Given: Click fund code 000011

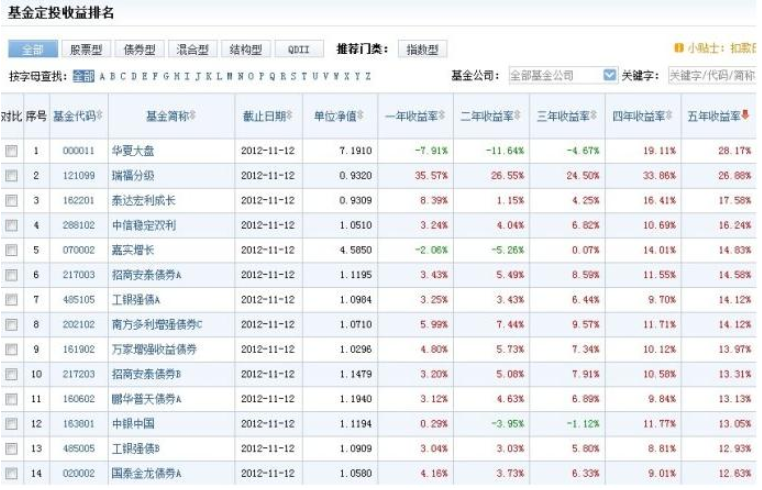Looking at the screenshot, I should 79,151.
